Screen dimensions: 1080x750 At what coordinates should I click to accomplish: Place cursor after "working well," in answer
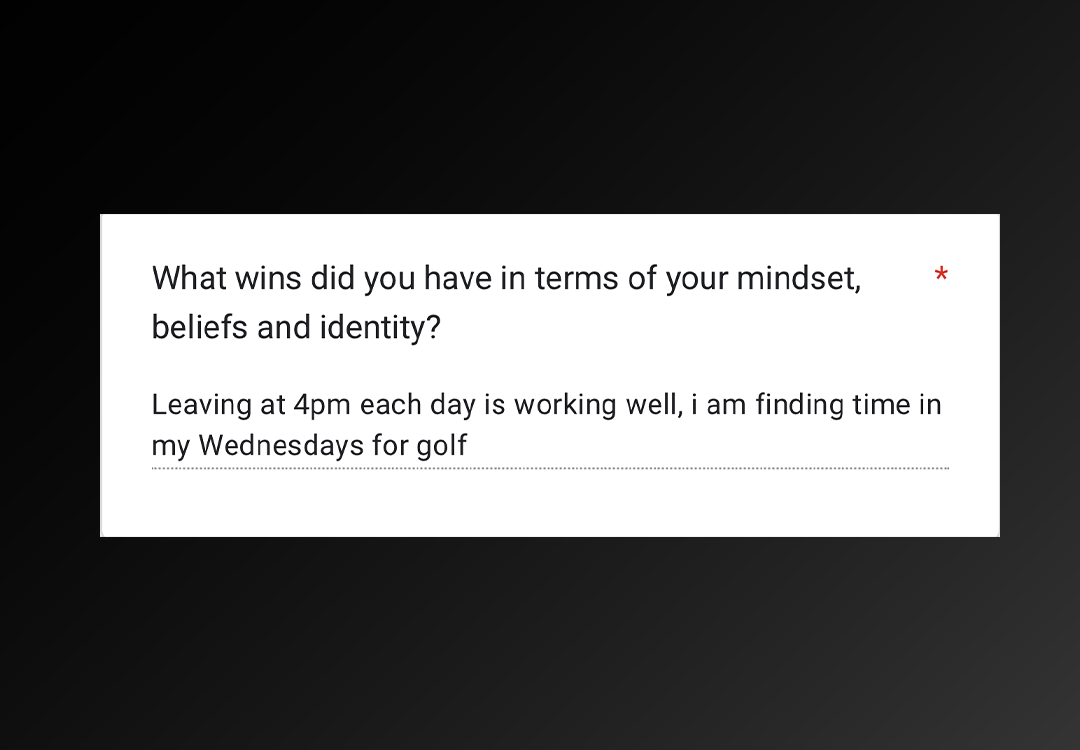pos(684,406)
